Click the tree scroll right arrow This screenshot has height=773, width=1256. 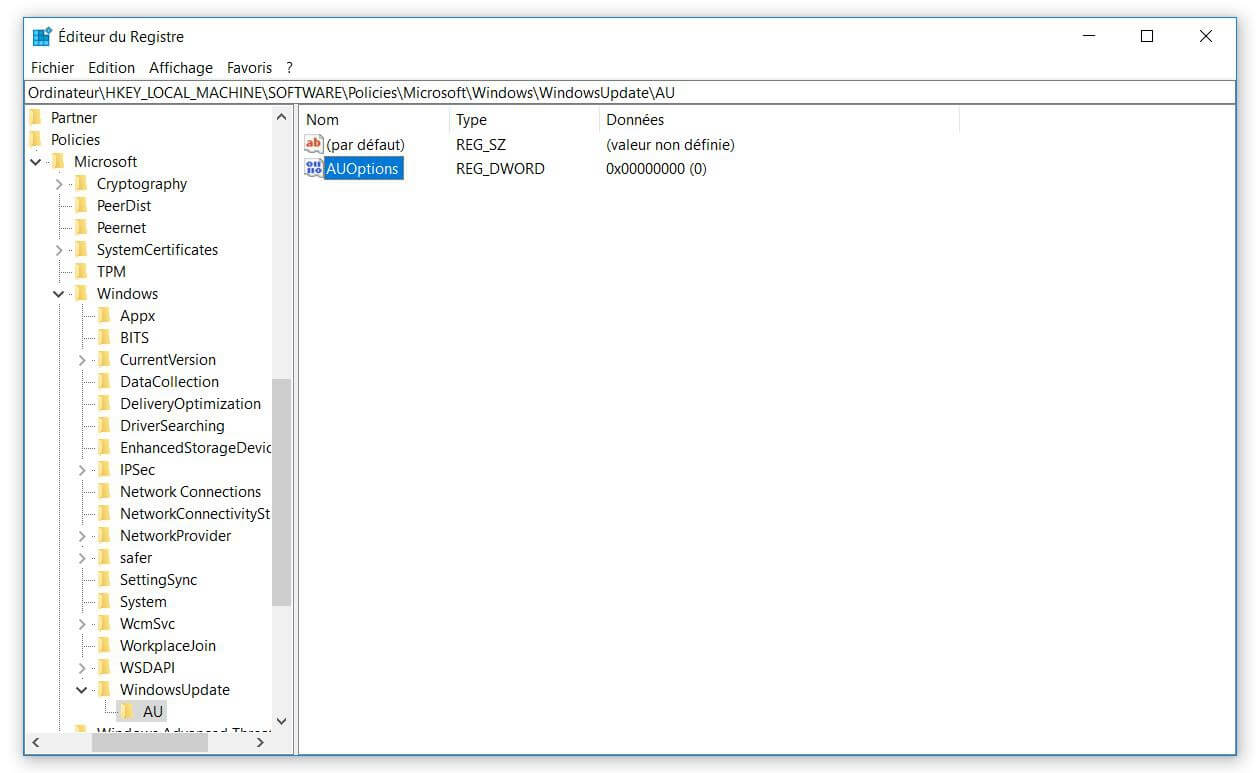[x=262, y=742]
